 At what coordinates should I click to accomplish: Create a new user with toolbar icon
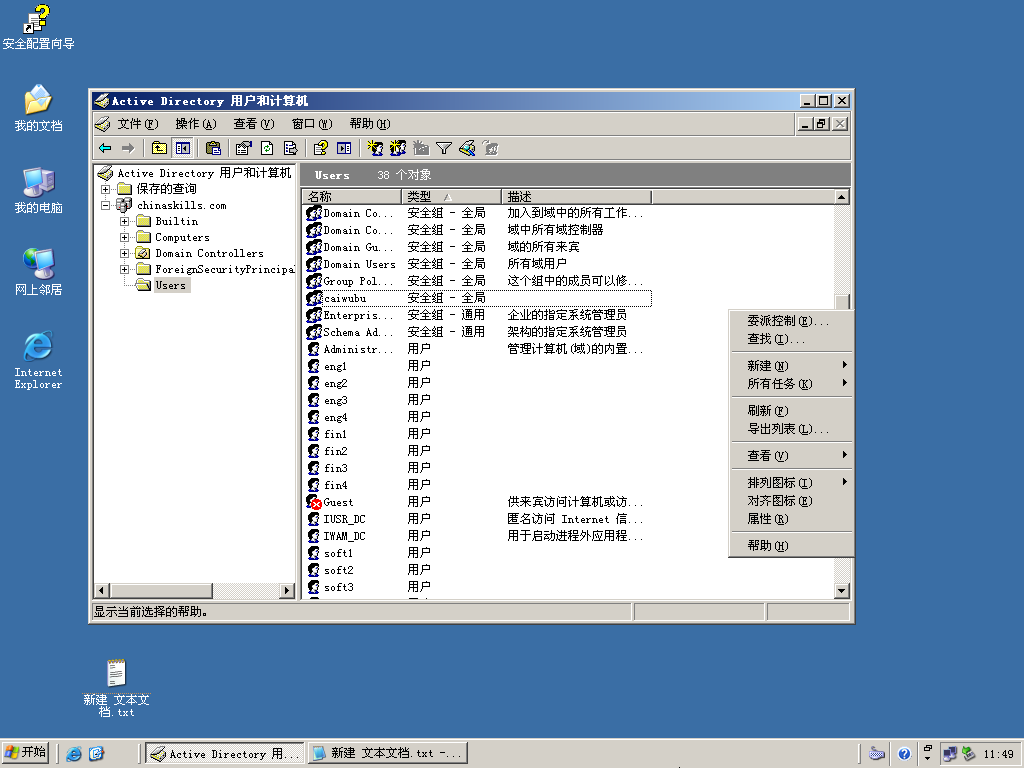tap(374, 148)
